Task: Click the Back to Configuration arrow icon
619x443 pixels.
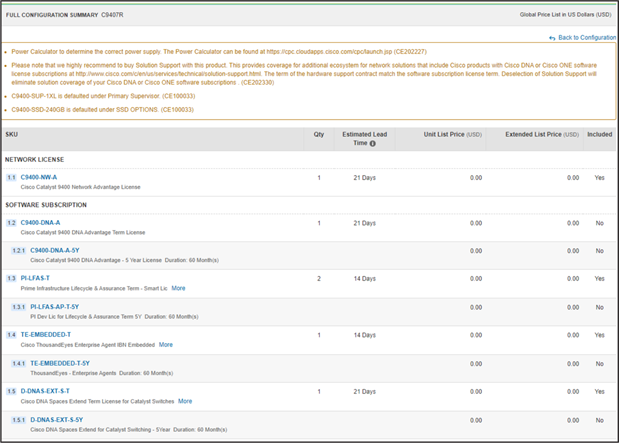Action: pyautogui.click(x=552, y=38)
